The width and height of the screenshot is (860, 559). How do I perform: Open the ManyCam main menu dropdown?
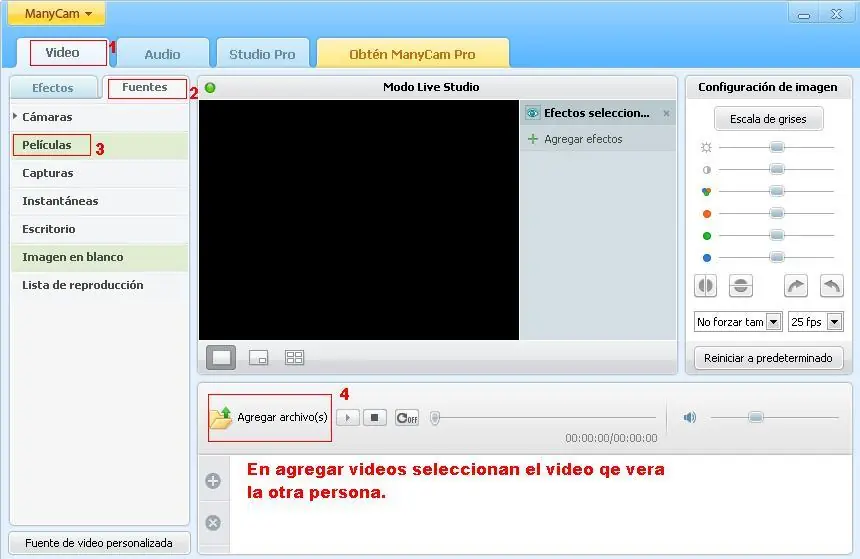[56, 14]
